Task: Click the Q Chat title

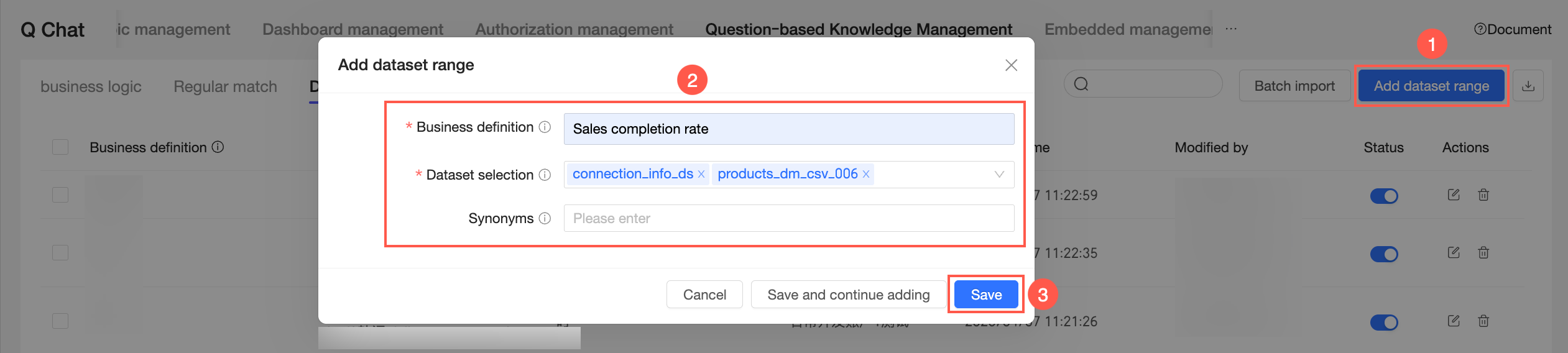Action: tap(52, 29)
